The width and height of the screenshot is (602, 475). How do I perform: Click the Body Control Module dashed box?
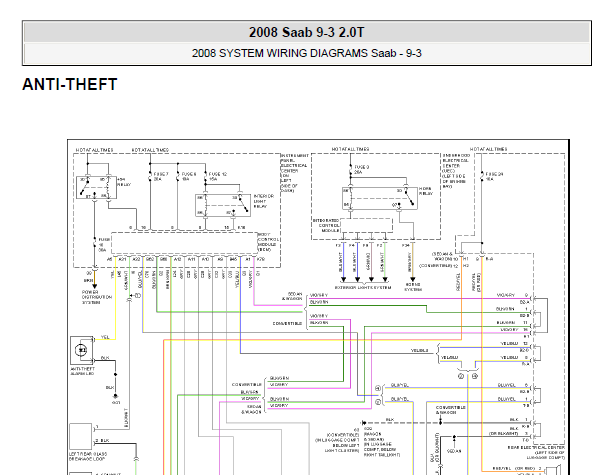click(x=185, y=243)
